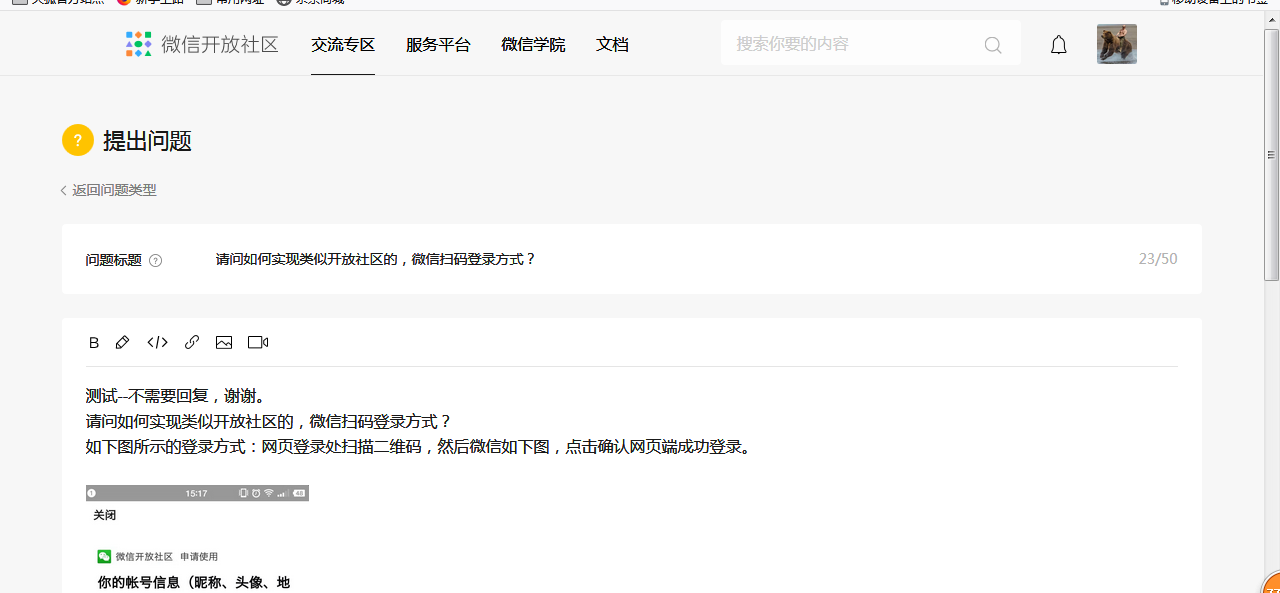Screen dimensions: 1280x593
Task: Click the editor line 测试--不需要回复，谢谢。
Action: point(175,396)
